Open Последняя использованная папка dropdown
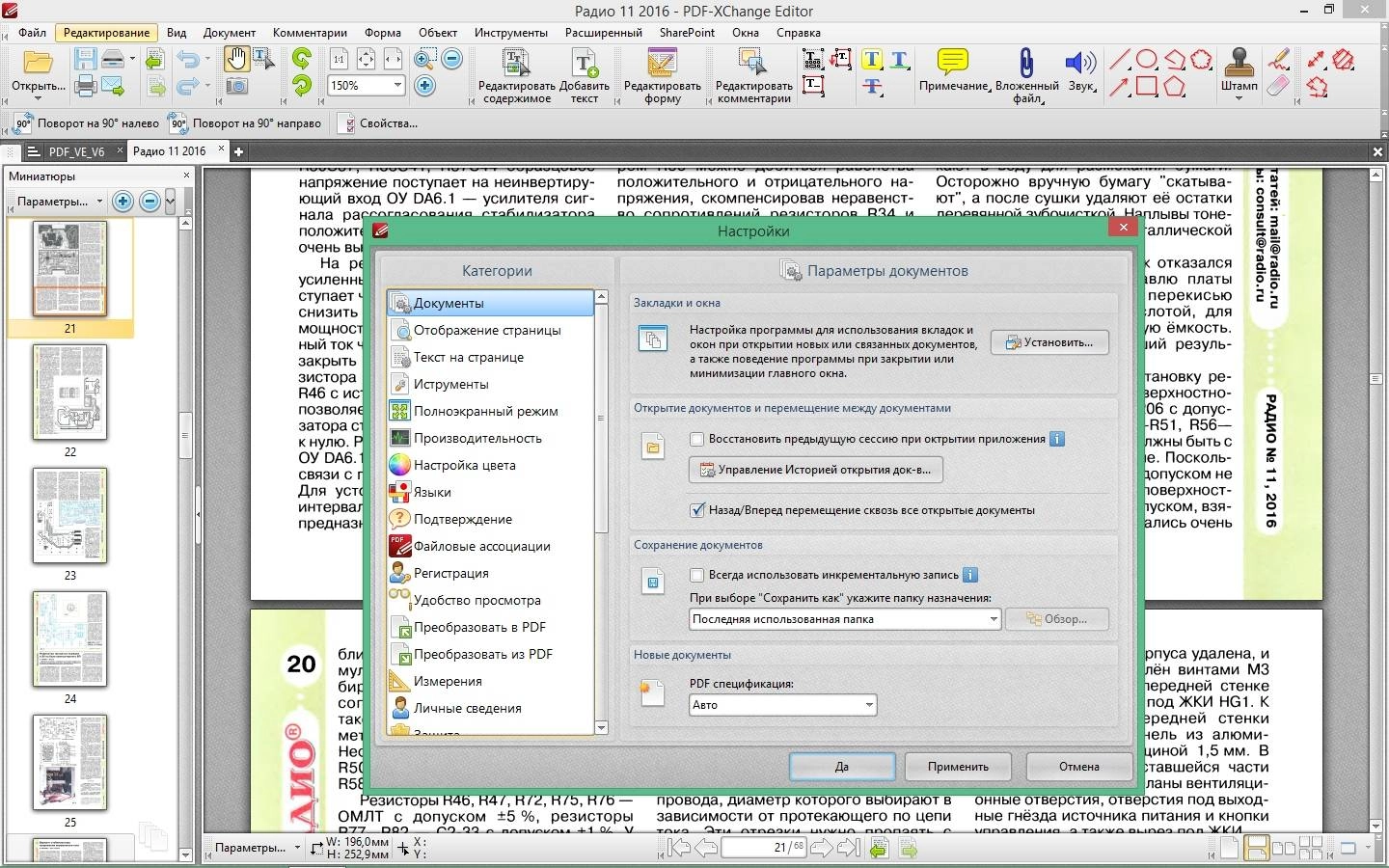 coord(845,619)
